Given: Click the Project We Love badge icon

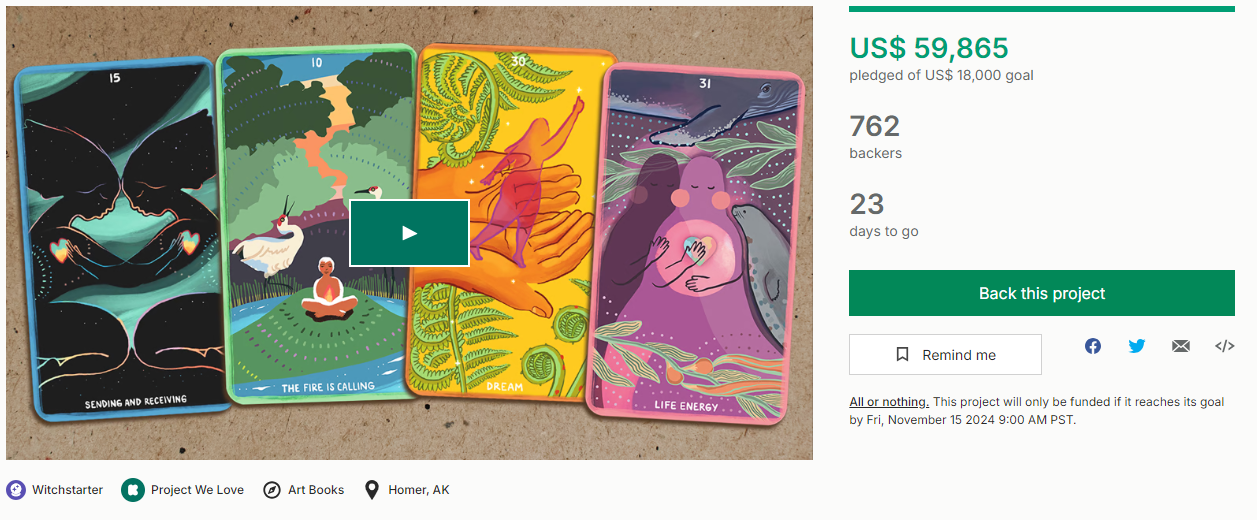Looking at the screenshot, I should 133,490.
